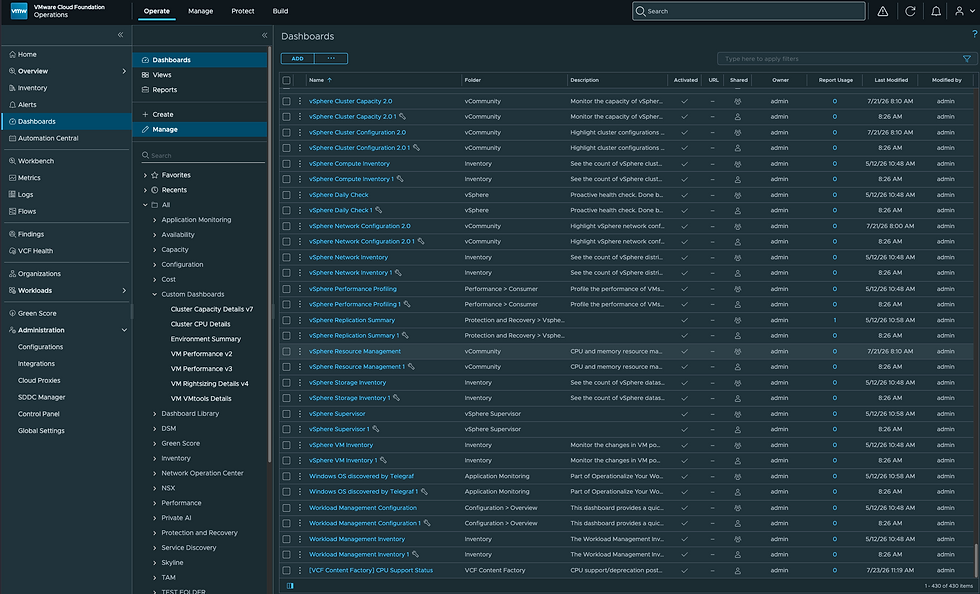Check the vSphere Cluster Capacity 2.0 row checkbox
The height and width of the screenshot is (594, 980).
286,101
